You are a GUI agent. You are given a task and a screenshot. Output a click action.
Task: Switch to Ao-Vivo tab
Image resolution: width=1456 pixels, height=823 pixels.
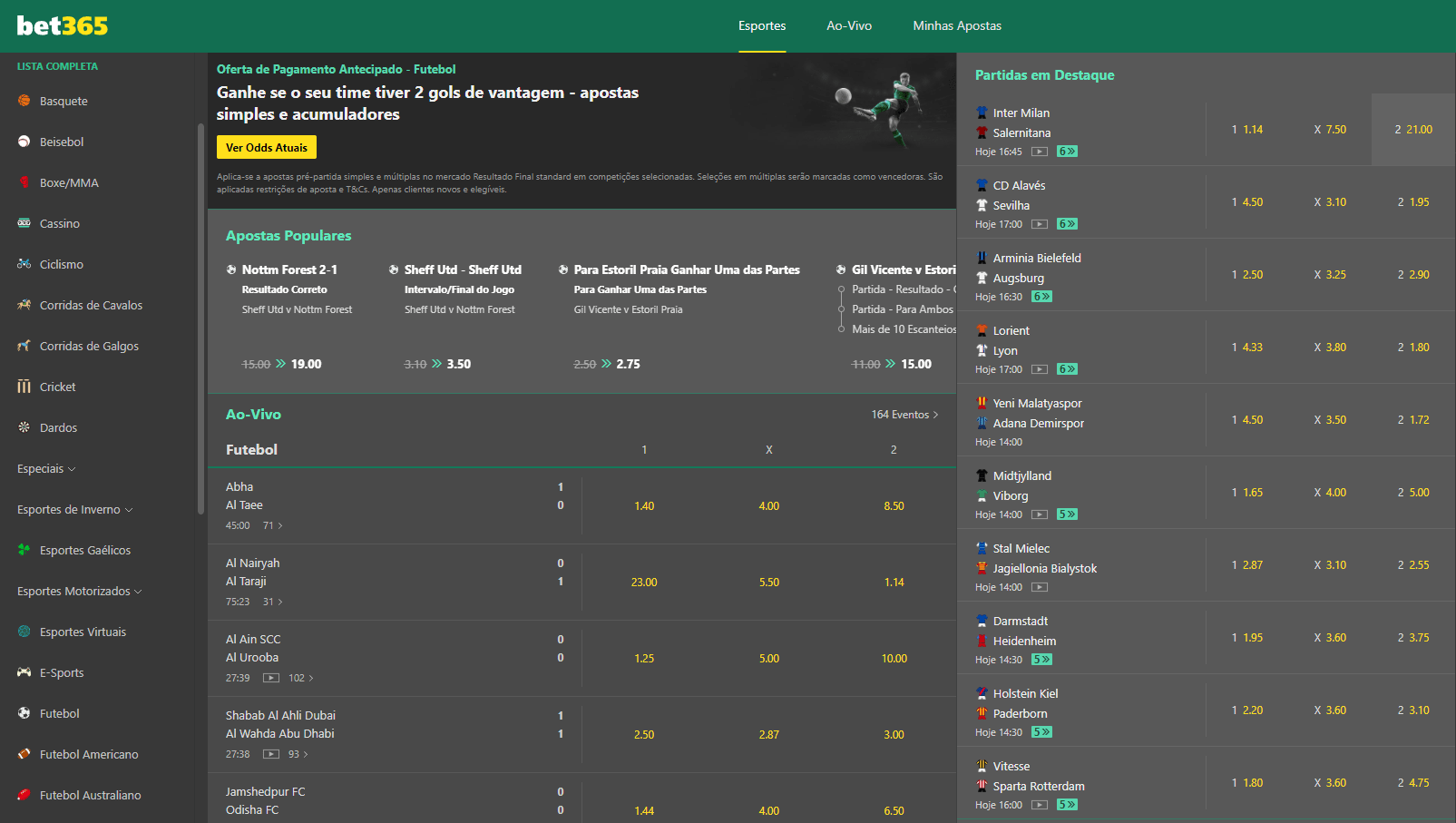coord(849,25)
